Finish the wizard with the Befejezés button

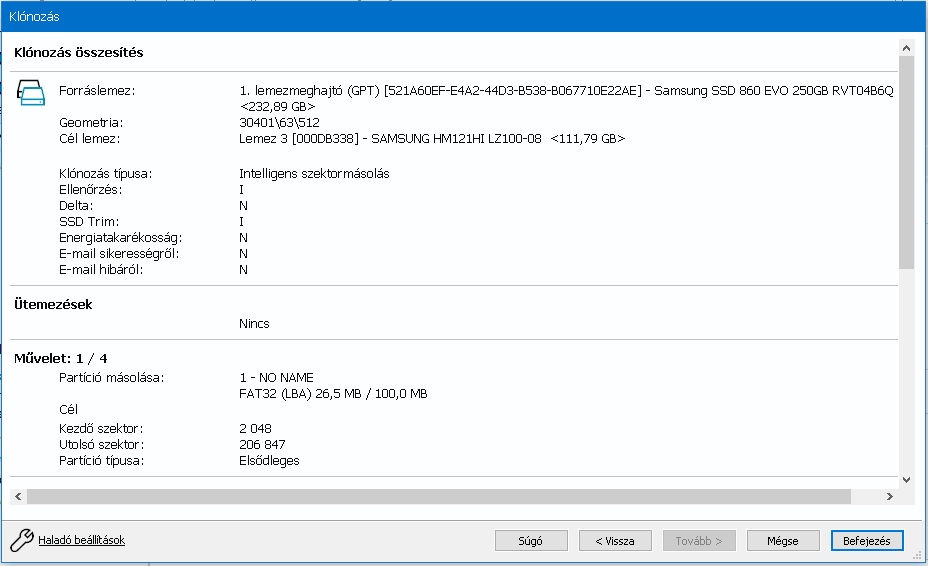tap(866, 541)
